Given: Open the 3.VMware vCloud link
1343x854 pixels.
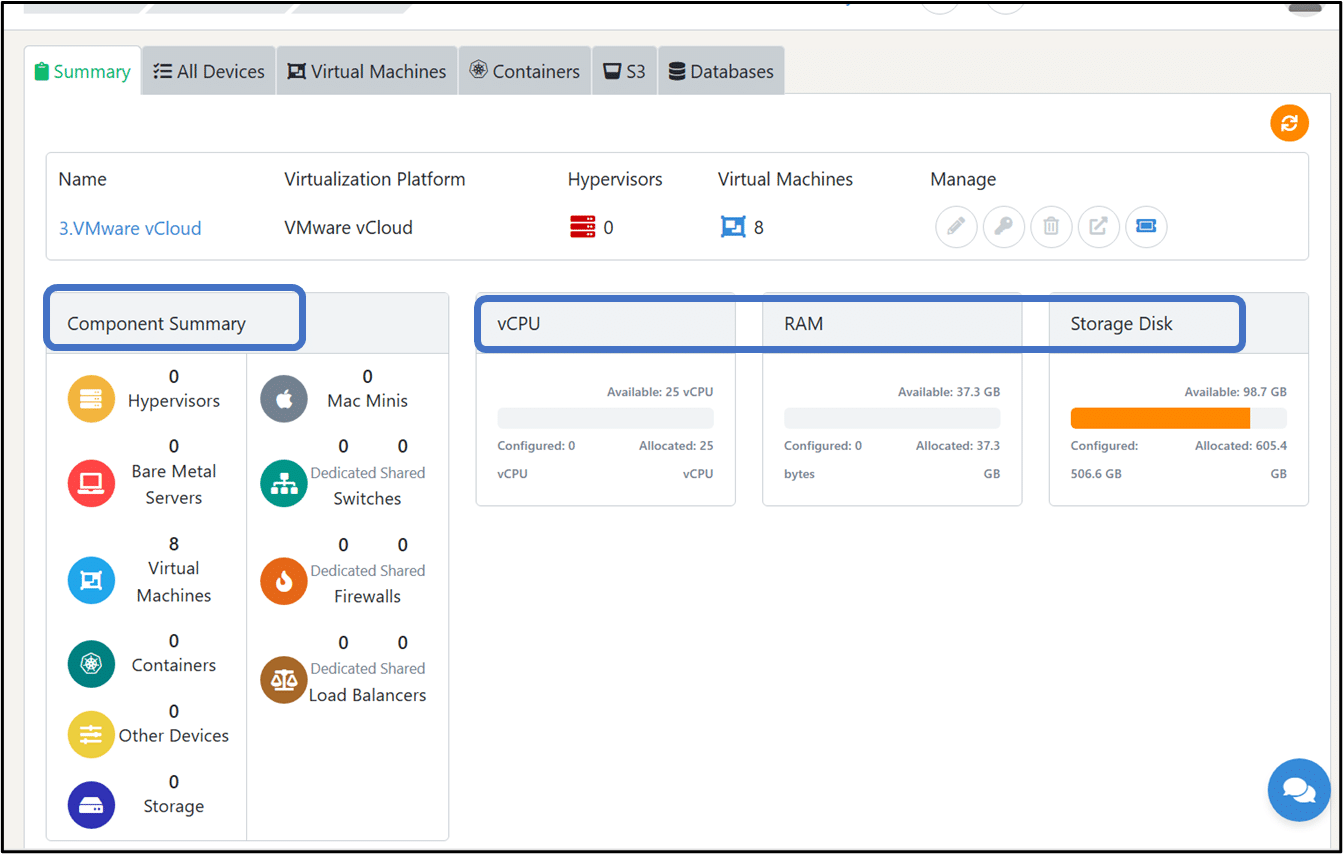Looking at the screenshot, I should (130, 228).
